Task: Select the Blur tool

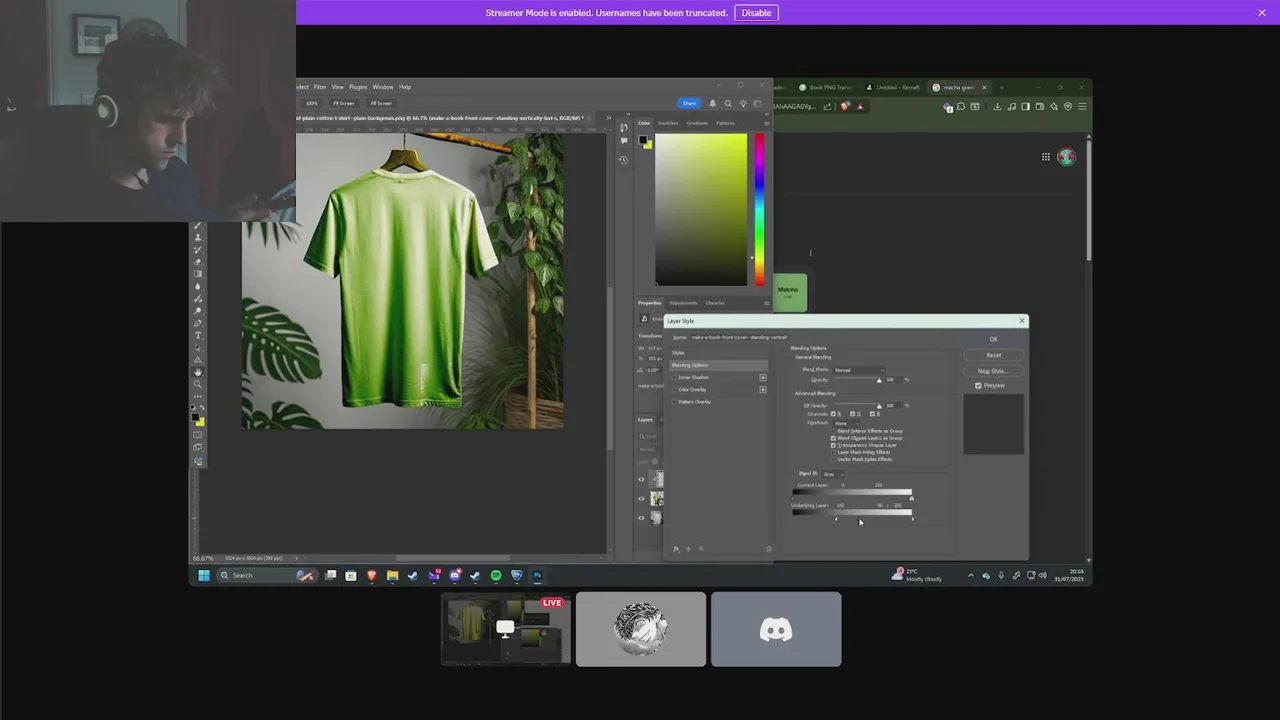Action: point(198,287)
